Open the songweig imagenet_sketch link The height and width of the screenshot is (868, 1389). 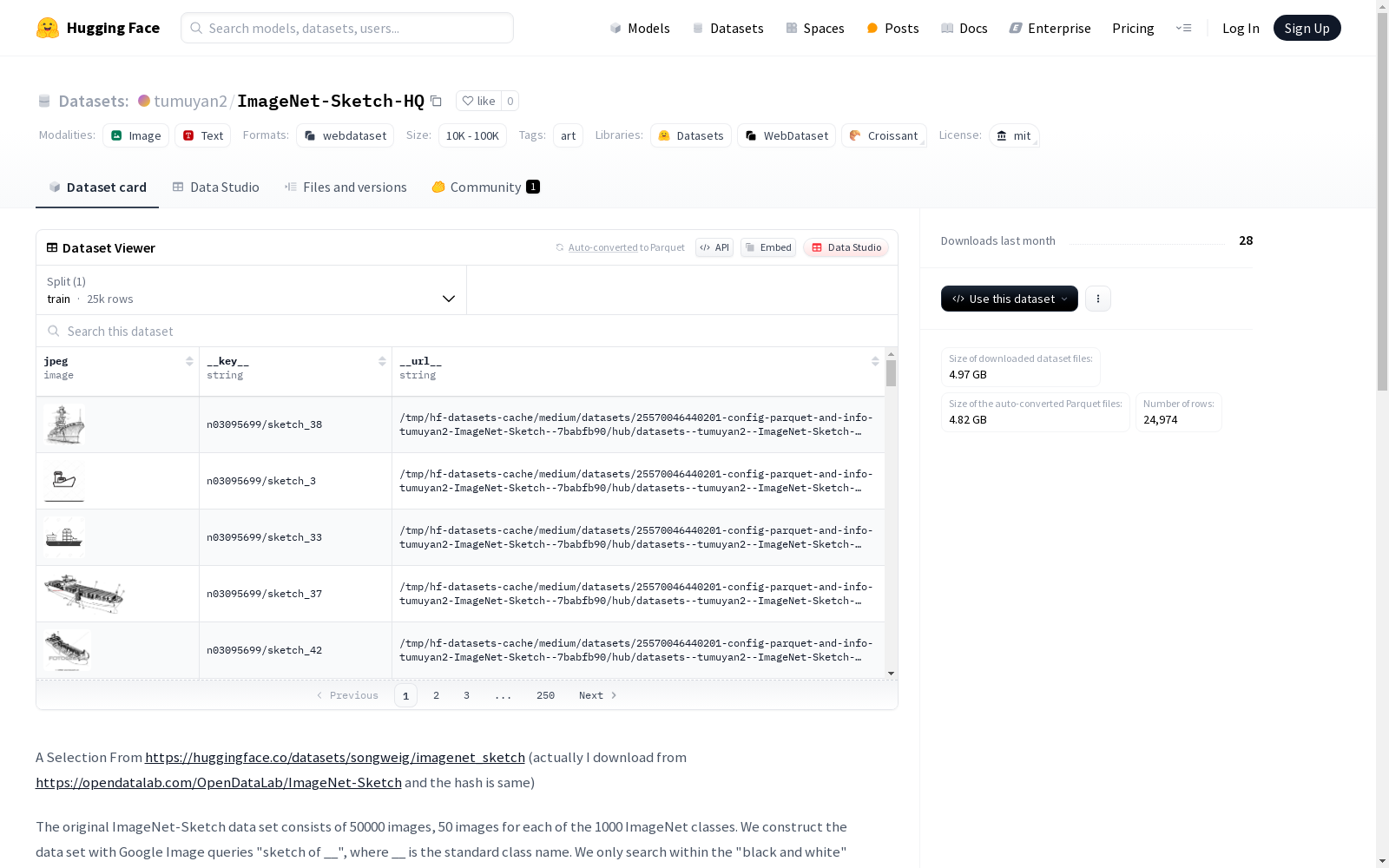[335, 757]
